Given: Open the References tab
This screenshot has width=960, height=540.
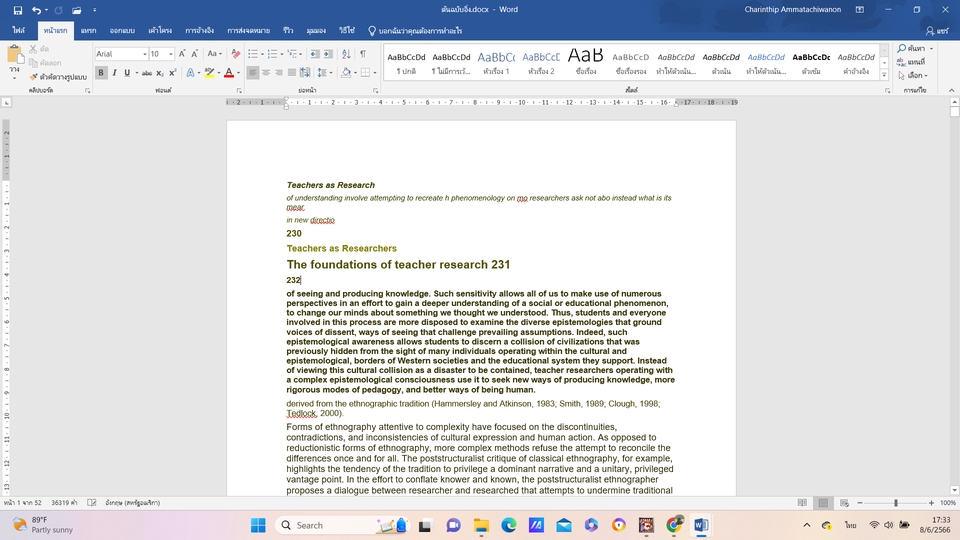Looking at the screenshot, I should click(200, 31).
